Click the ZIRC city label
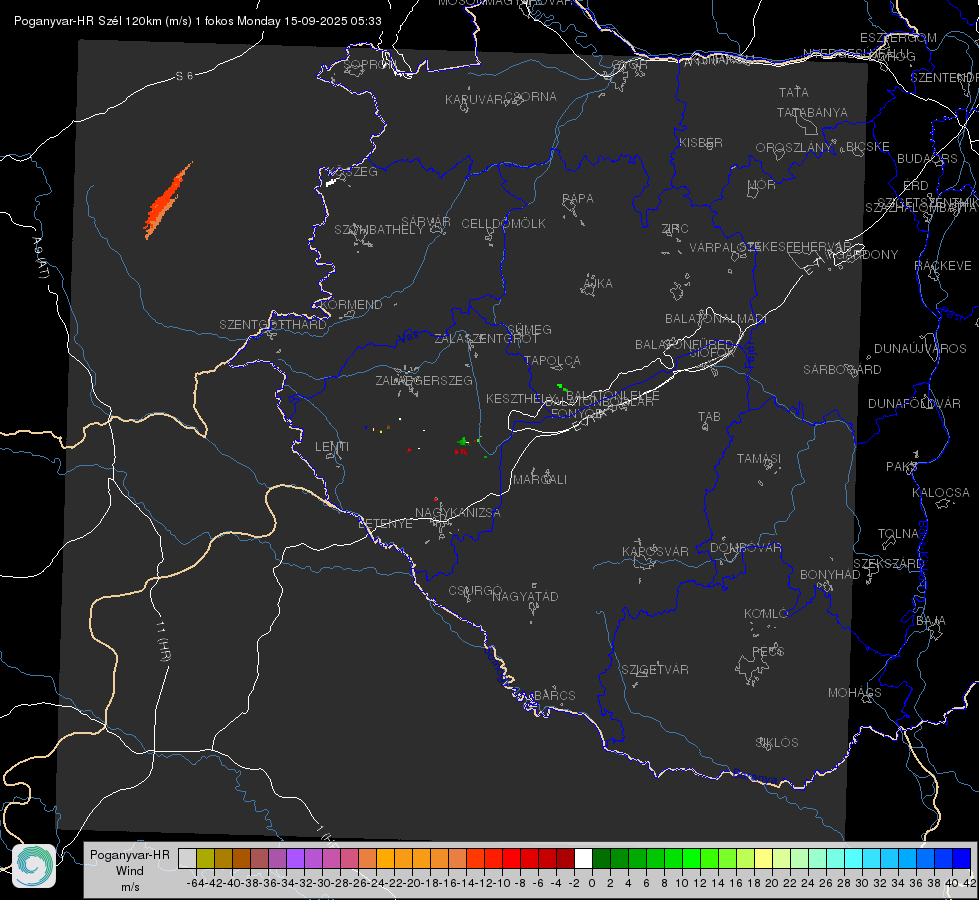Screen dimensions: 979x900 tap(675, 229)
